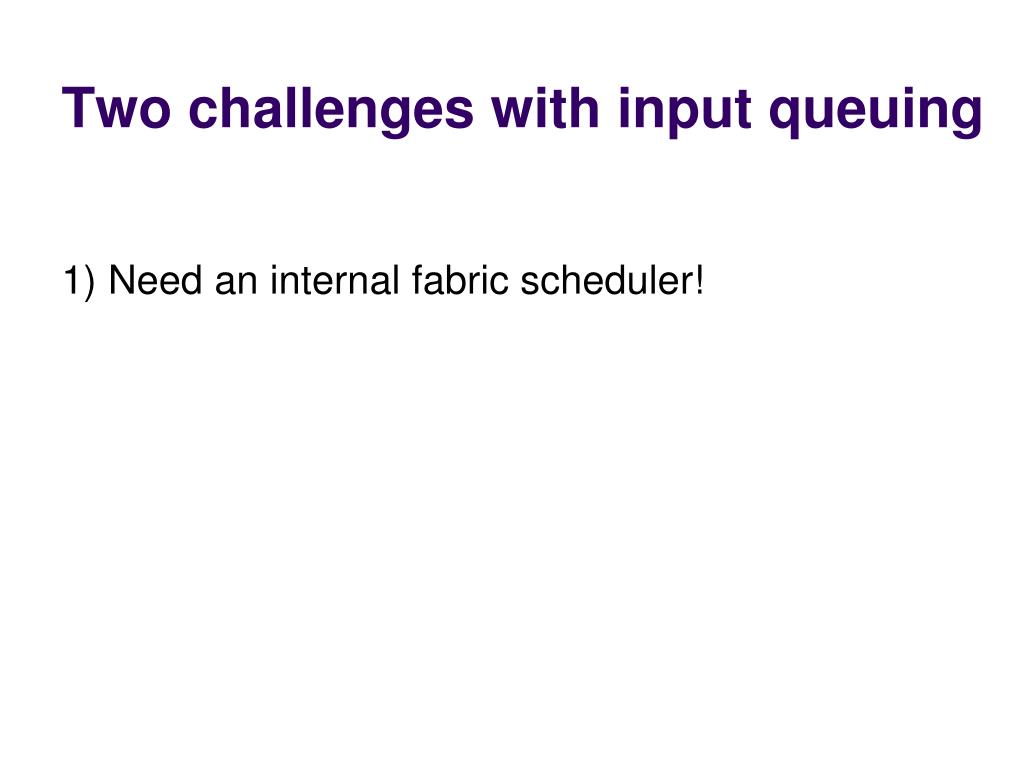The width and height of the screenshot is (1024, 768).
Task: Click the gap between "Two" and "challenges"
Action: coord(180,108)
